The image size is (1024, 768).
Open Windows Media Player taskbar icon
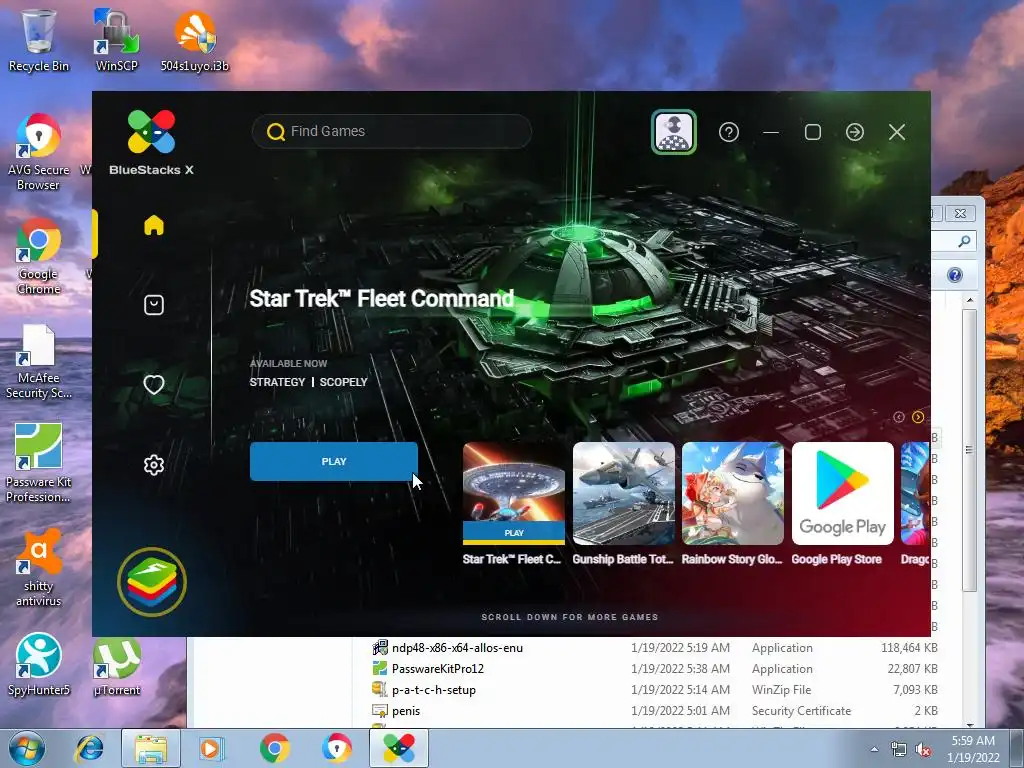point(211,748)
